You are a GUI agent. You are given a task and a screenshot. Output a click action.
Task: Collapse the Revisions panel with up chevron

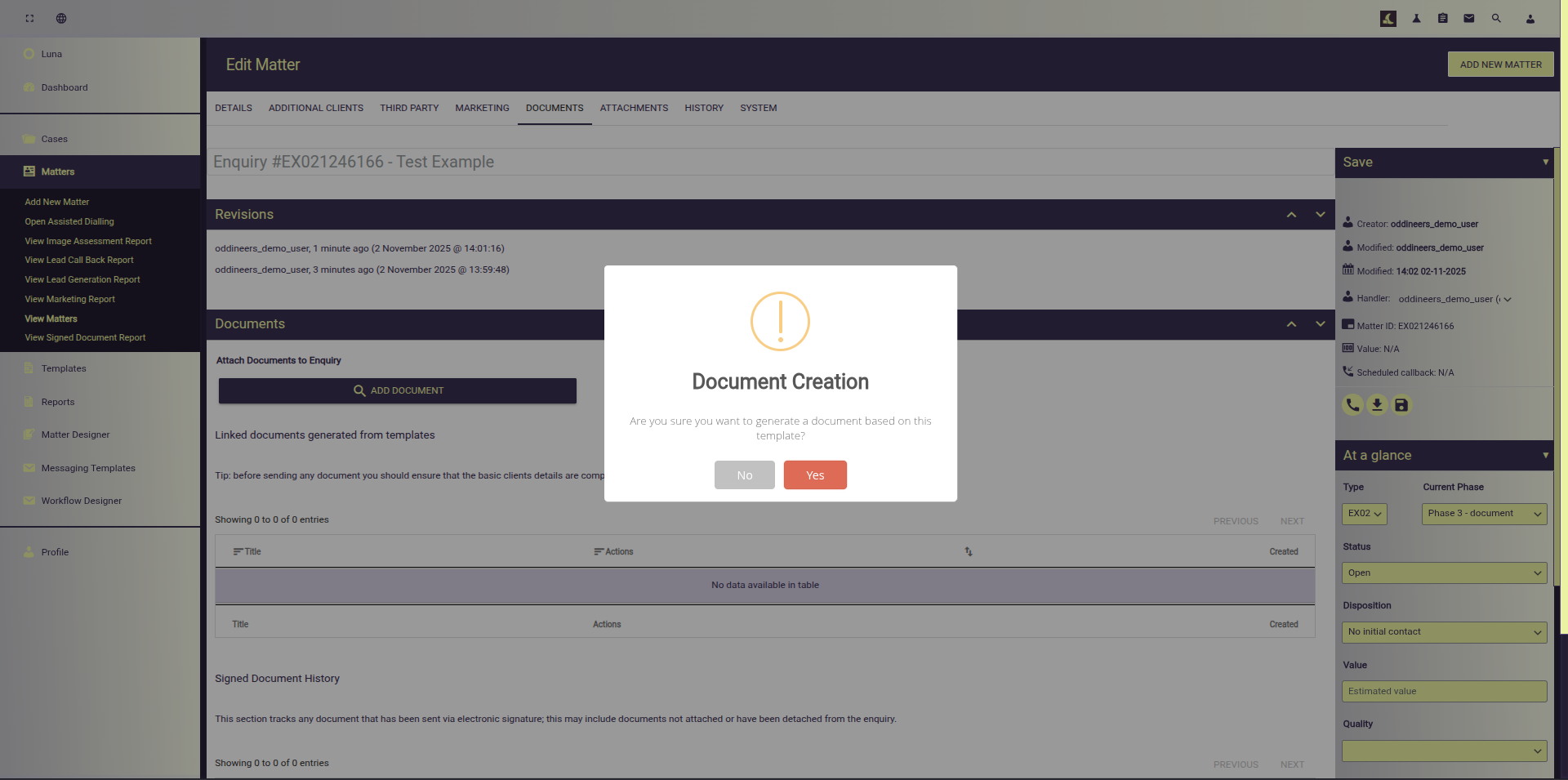click(1291, 215)
